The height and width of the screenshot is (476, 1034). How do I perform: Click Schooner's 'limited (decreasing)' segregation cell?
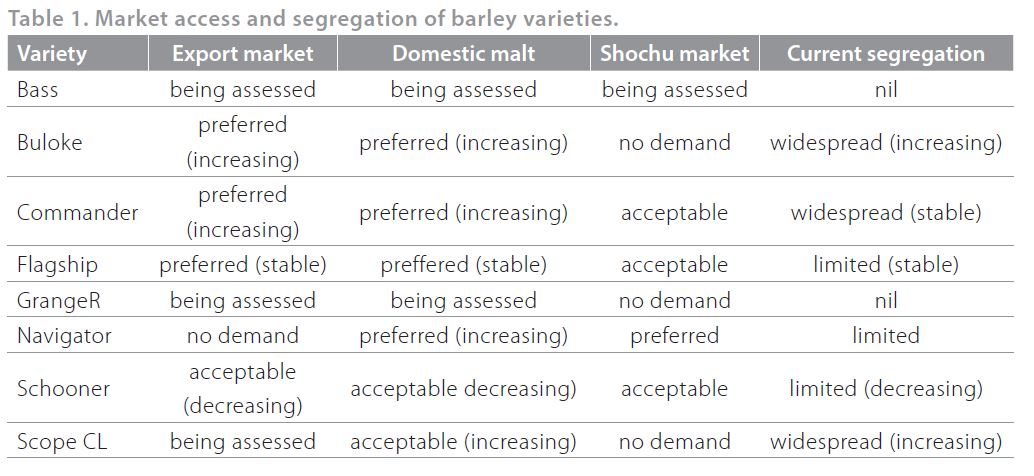pyautogui.click(x=885, y=388)
